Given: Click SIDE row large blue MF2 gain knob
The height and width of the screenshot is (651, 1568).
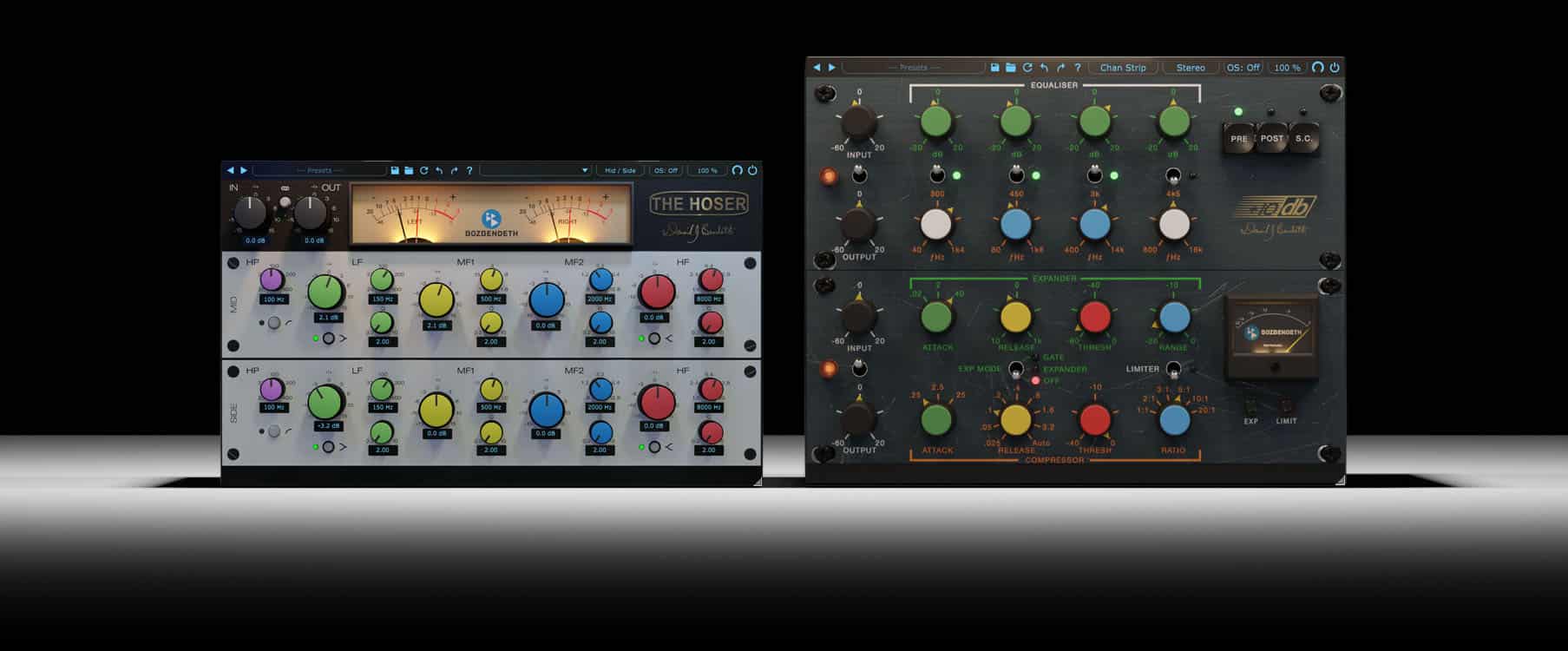Looking at the screenshot, I should tap(547, 410).
